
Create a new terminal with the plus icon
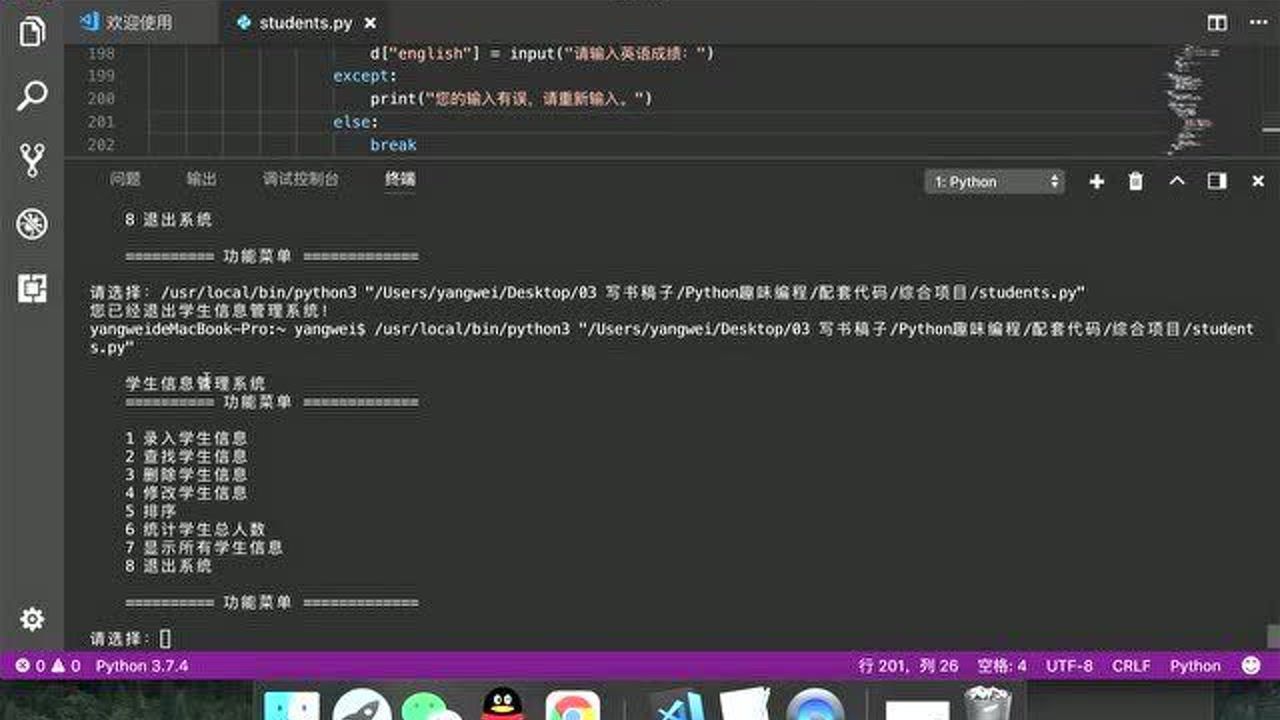(1096, 181)
